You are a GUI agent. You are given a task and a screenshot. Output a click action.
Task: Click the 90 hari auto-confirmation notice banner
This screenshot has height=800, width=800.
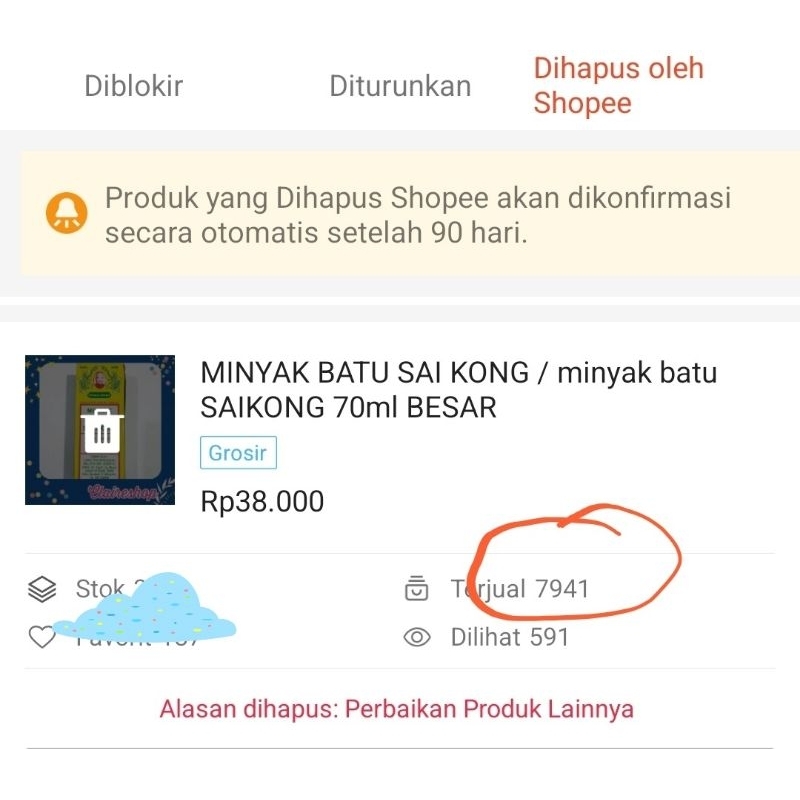tap(410, 213)
